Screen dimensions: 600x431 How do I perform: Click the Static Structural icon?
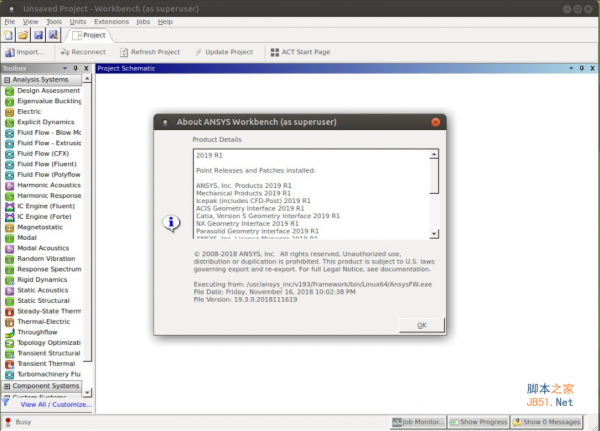pos(10,301)
